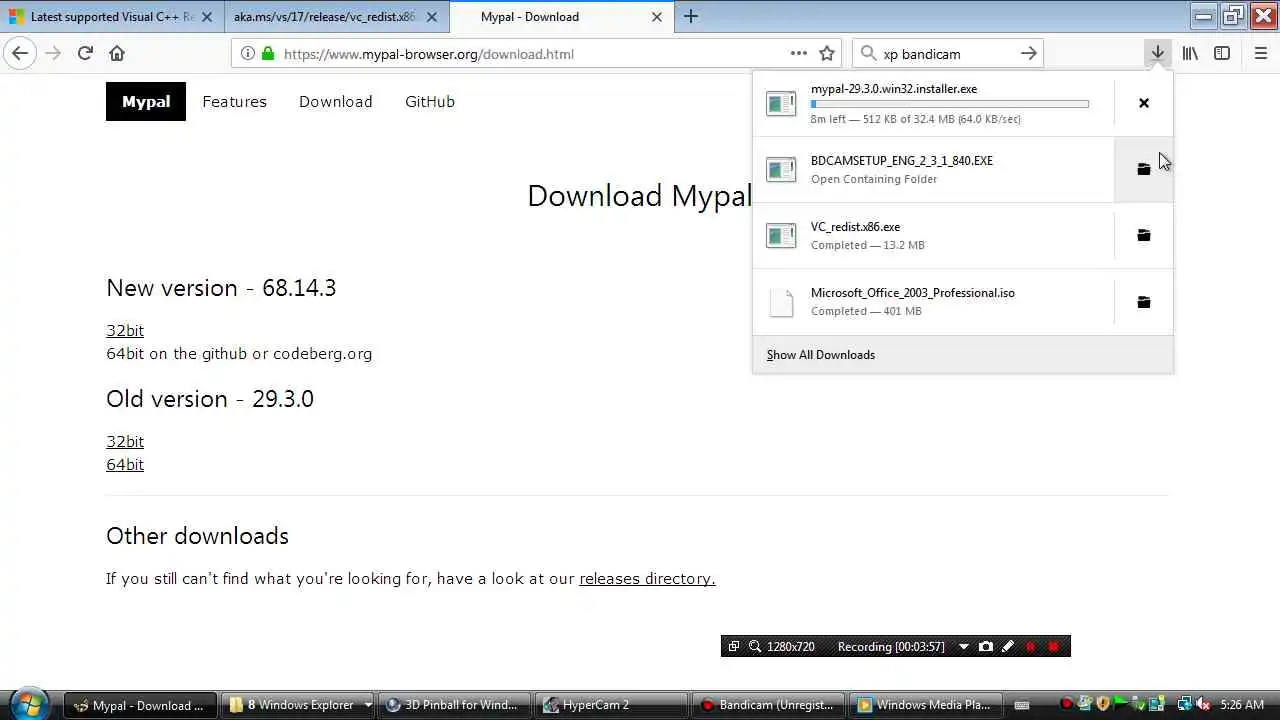
Task: Expand the Windows Explorer taskbar group arrow
Action: click(367, 705)
